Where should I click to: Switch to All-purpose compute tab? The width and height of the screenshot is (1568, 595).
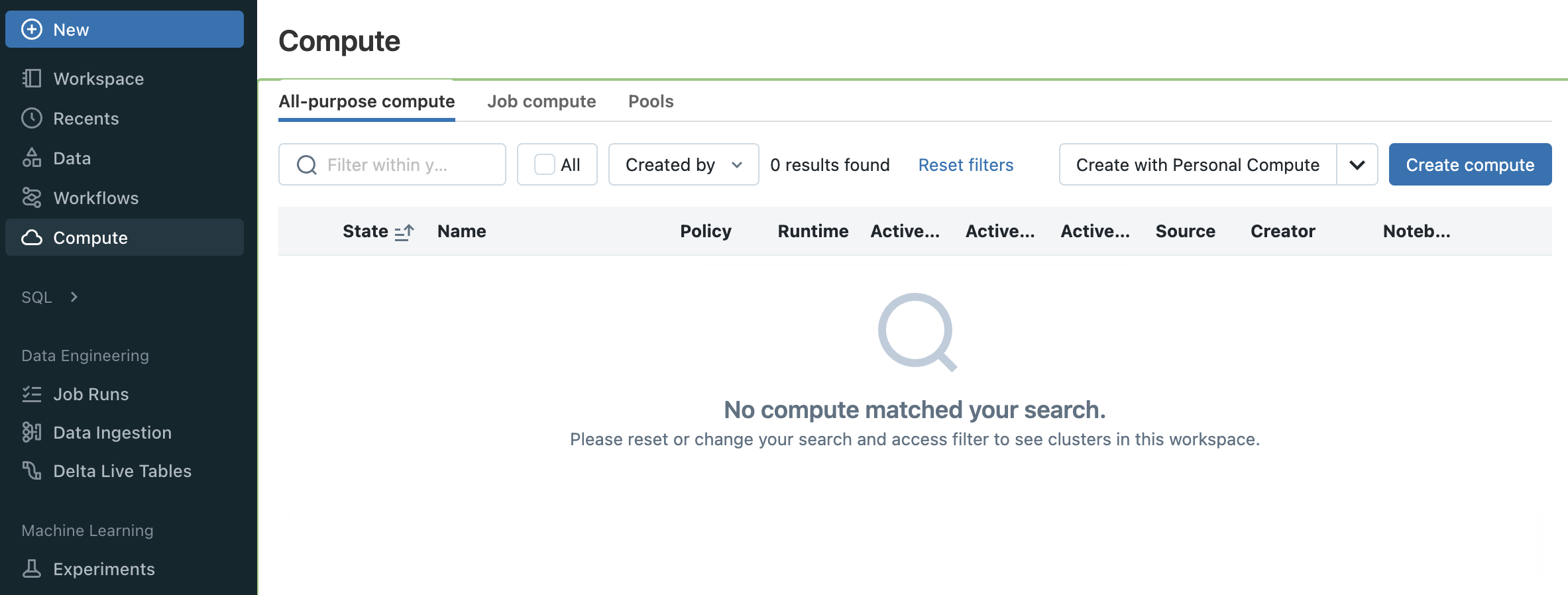[366, 101]
